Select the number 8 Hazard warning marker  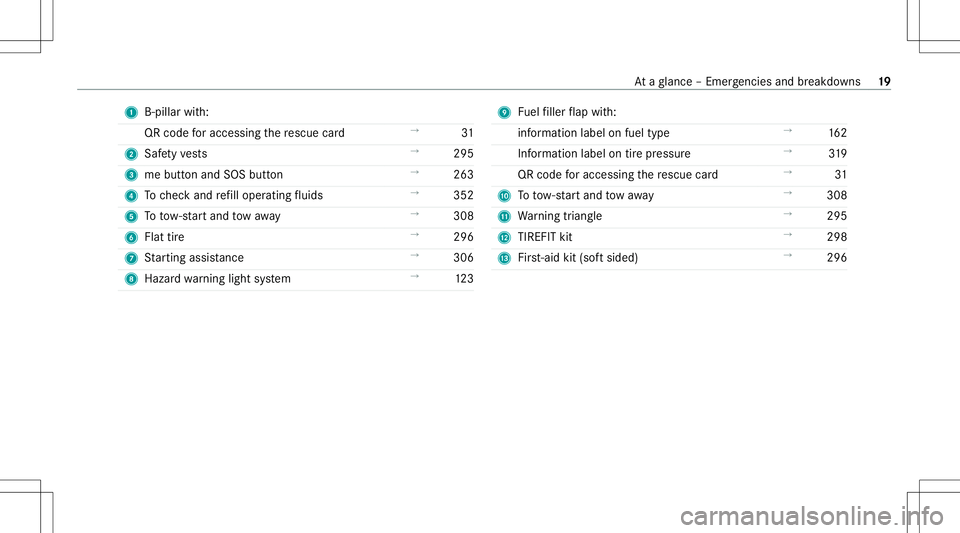(131, 279)
